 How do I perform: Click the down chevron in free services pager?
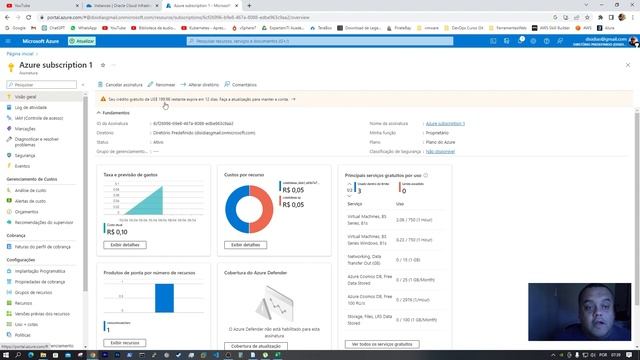[349, 196]
